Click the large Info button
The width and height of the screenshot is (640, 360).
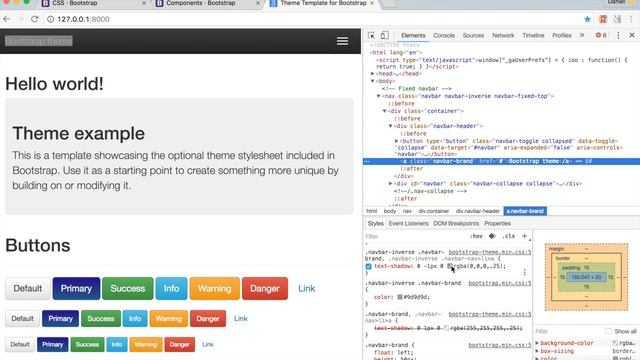171,289
